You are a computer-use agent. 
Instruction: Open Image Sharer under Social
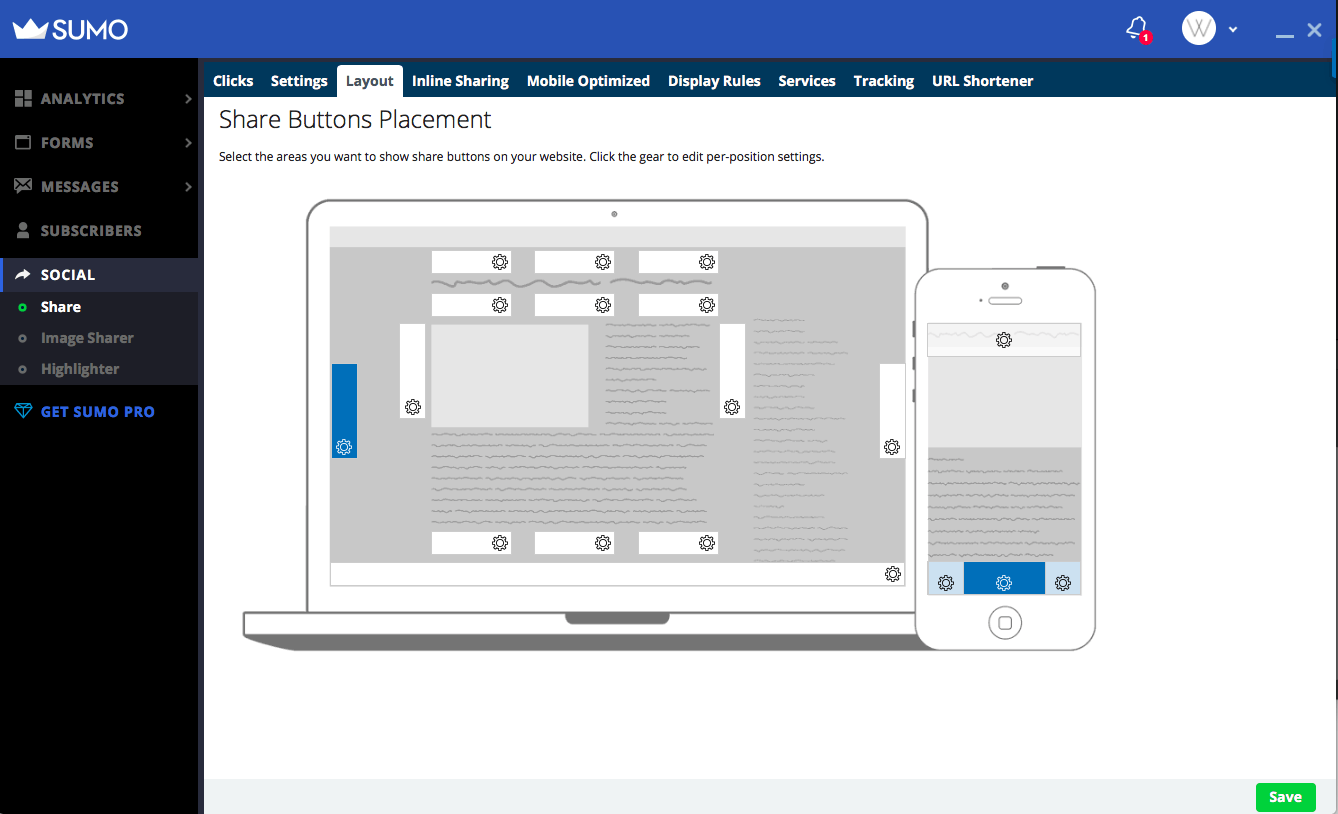tap(87, 338)
